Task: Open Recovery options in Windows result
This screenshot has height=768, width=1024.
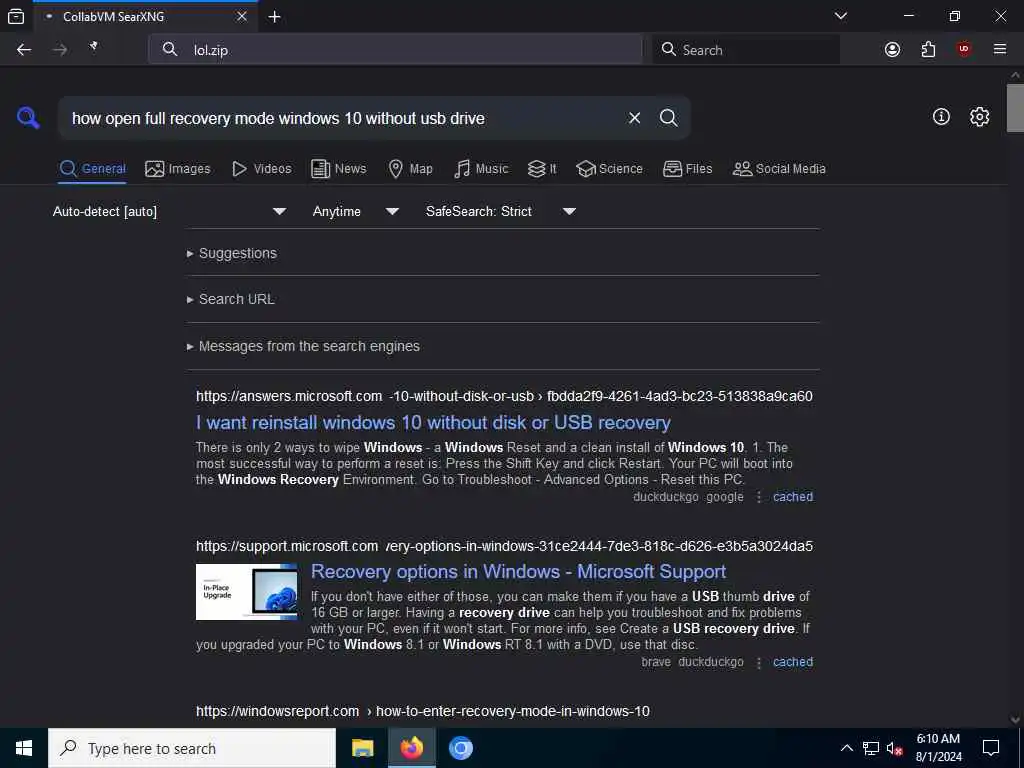Action: (x=518, y=571)
